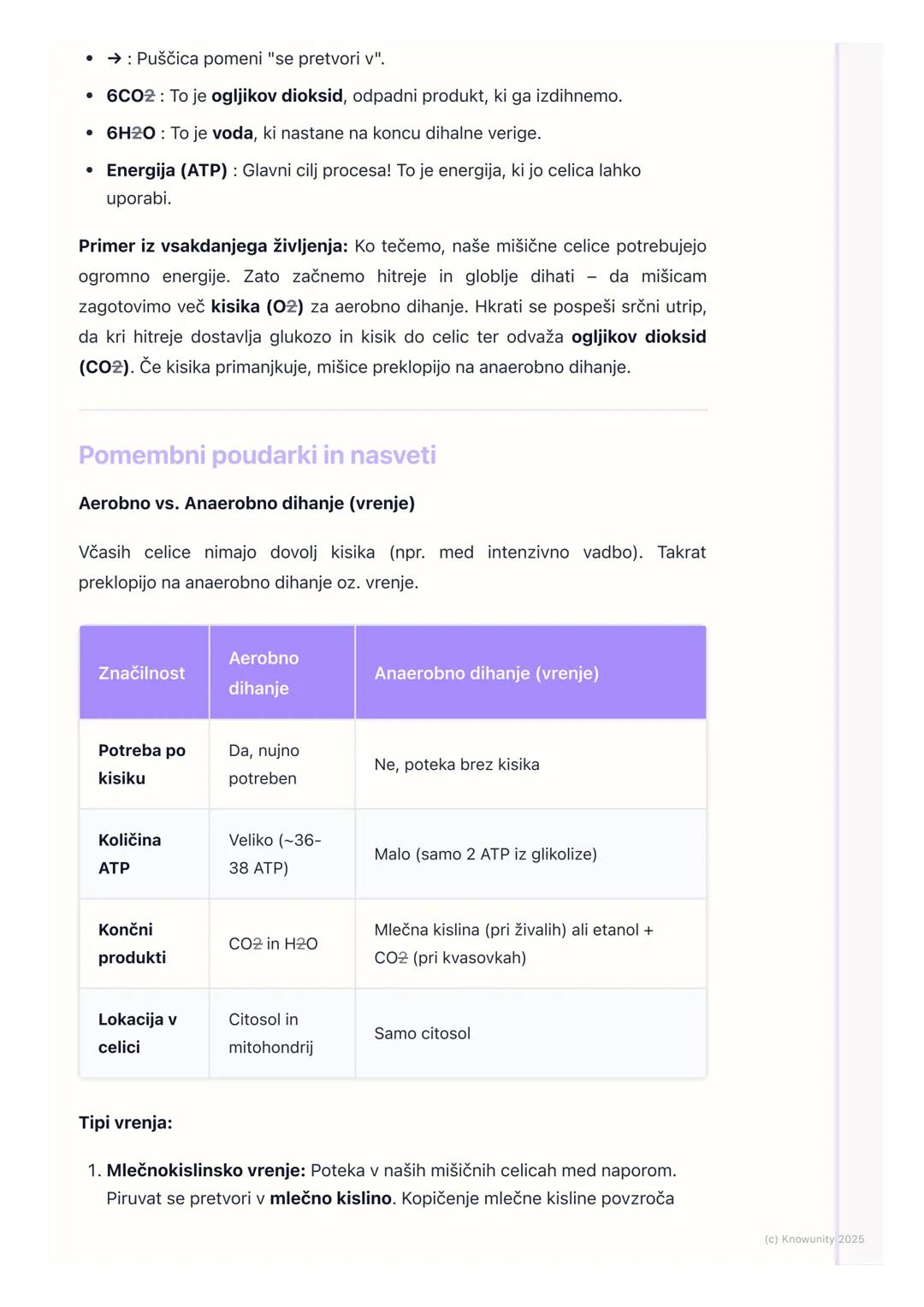
Task: Click the 'Citosol in mitohondrij' cell
Action: click(270, 1033)
